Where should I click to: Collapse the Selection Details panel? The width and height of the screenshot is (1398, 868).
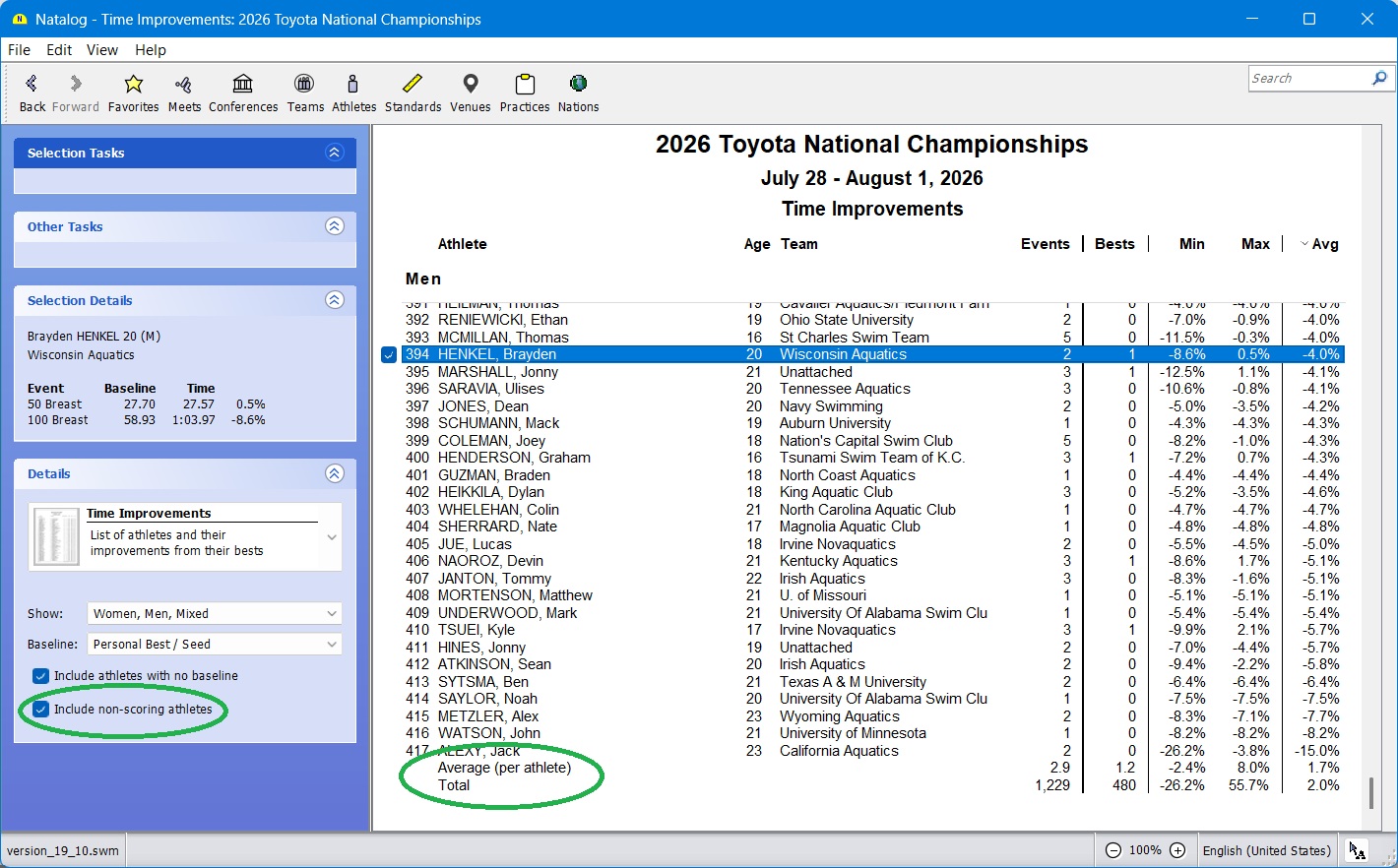tap(335, 300)
